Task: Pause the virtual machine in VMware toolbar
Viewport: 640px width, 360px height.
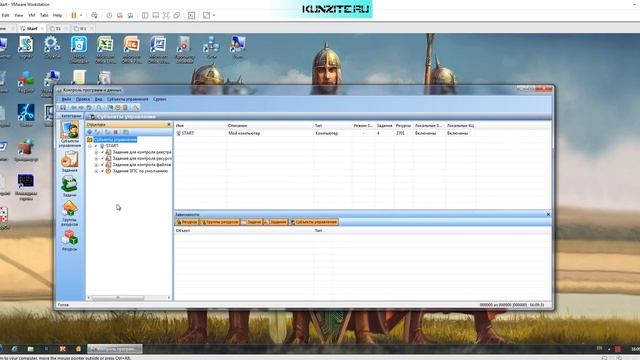Action: pyautogui.click(x=74, y=16)
